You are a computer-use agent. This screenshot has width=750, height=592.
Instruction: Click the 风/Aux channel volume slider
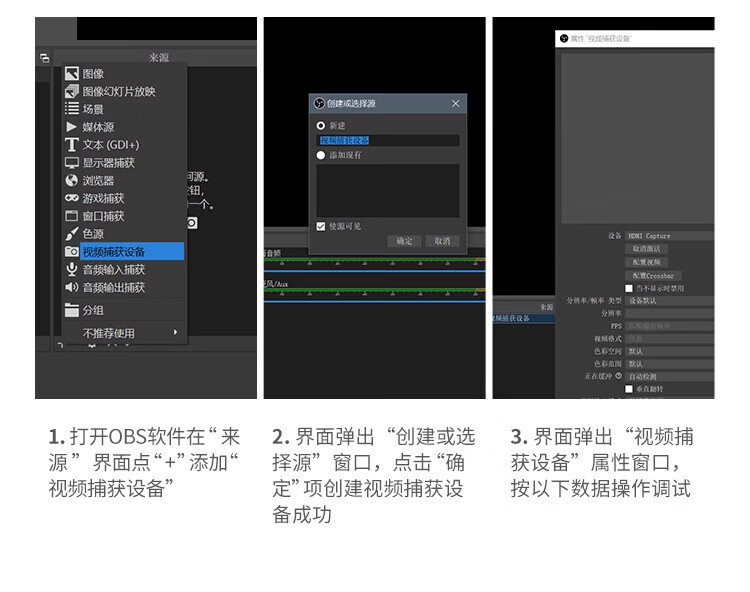click(x=375, y=301)
